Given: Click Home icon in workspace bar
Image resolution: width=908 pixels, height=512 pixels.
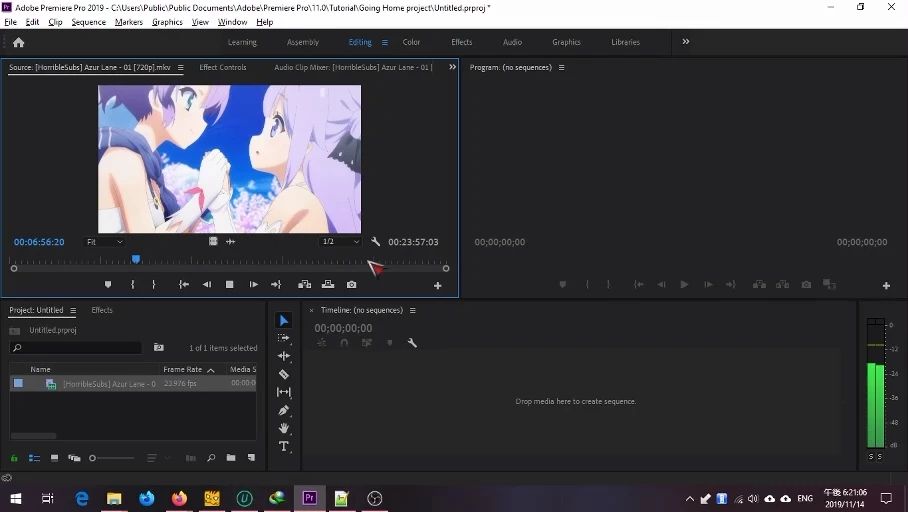Looking at the screenshot, I should [19, 42].
